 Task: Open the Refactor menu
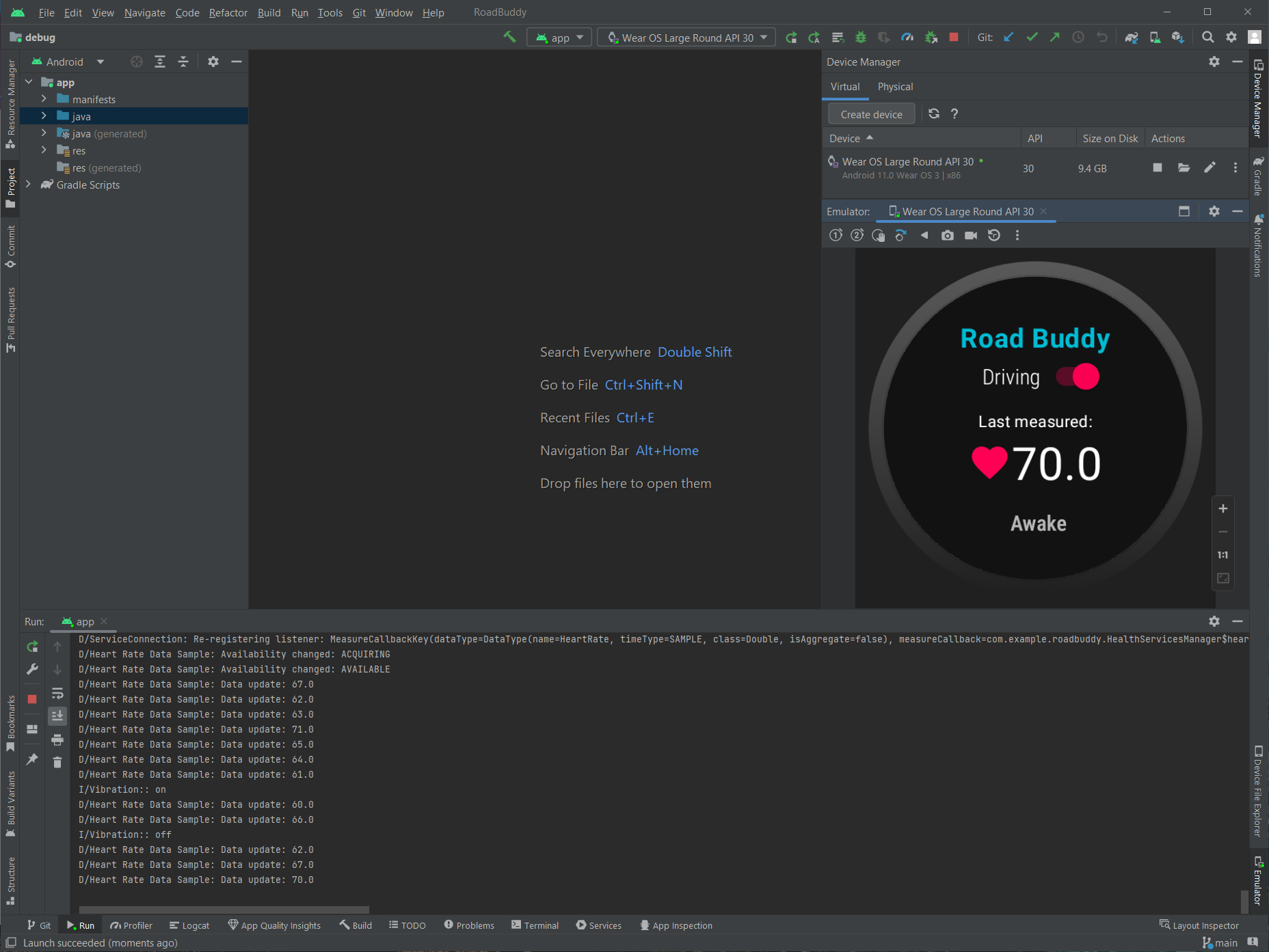(228, 12)
